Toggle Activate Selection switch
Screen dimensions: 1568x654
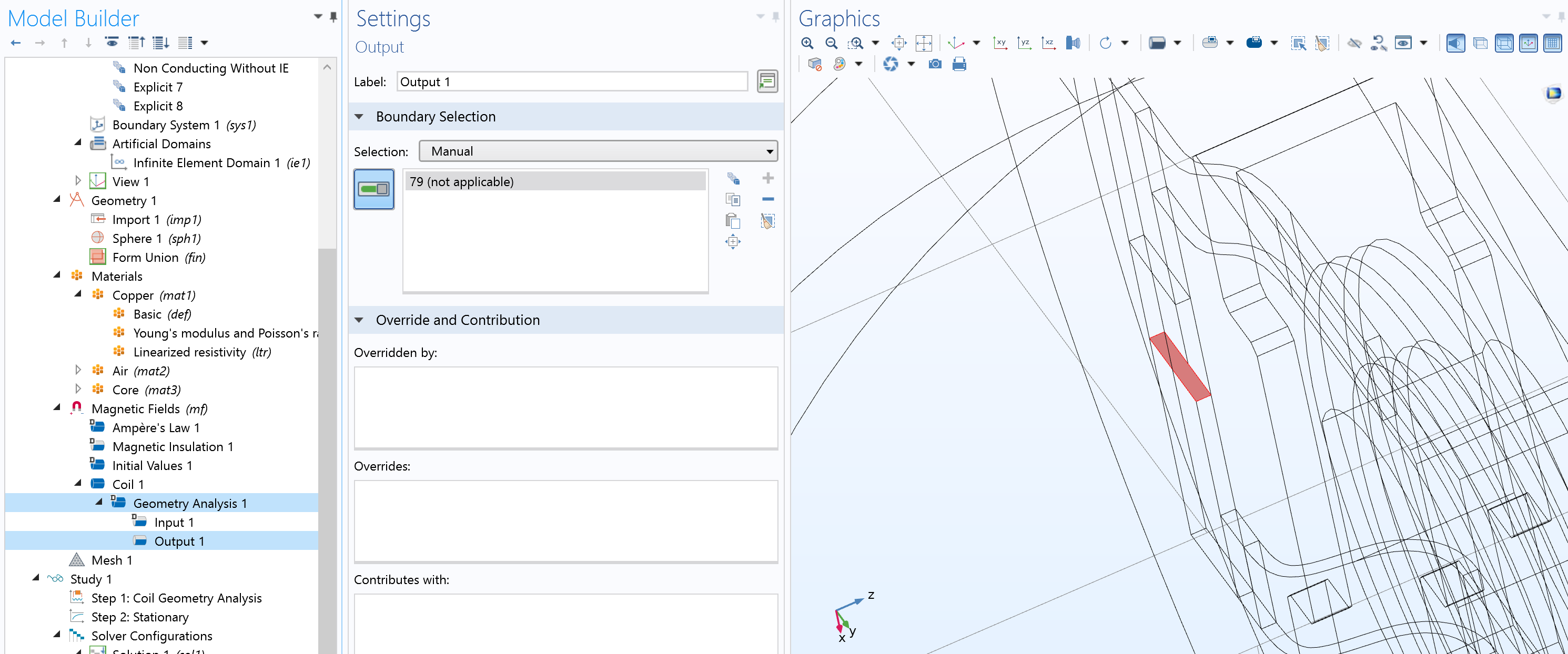(374, 189)
